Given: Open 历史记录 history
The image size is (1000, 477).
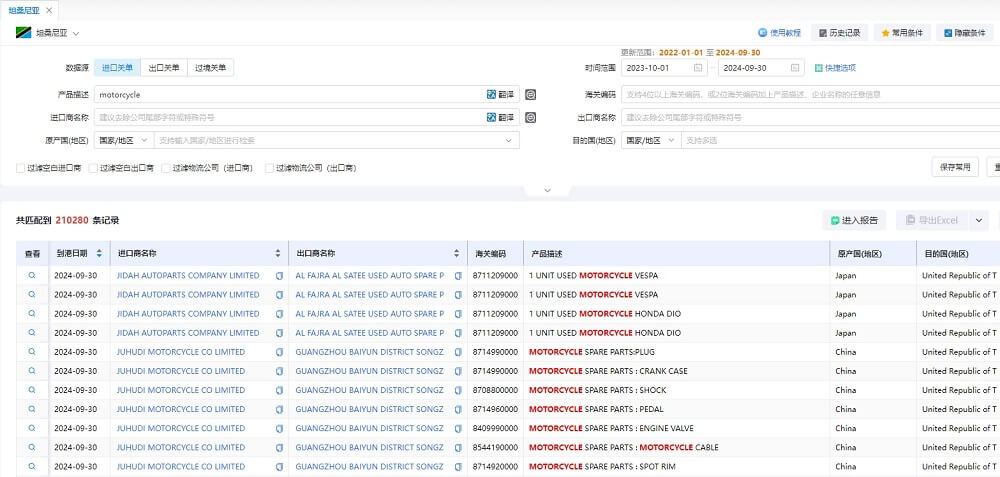Looking at the screenshot, I should (x=839, y=33).
